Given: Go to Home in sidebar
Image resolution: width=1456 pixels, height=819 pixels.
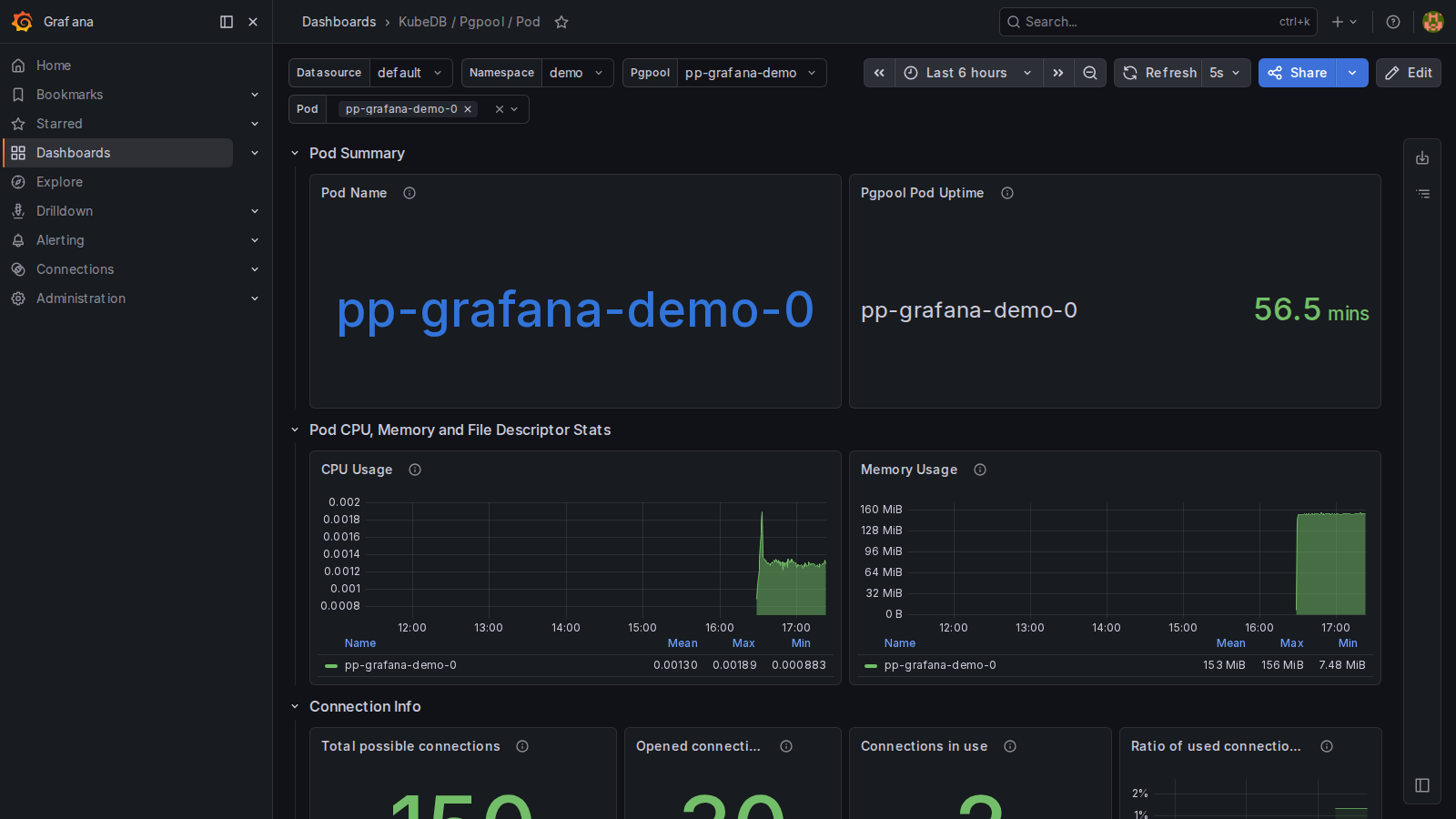Looking at the screenshot, I should coord(54,66).
